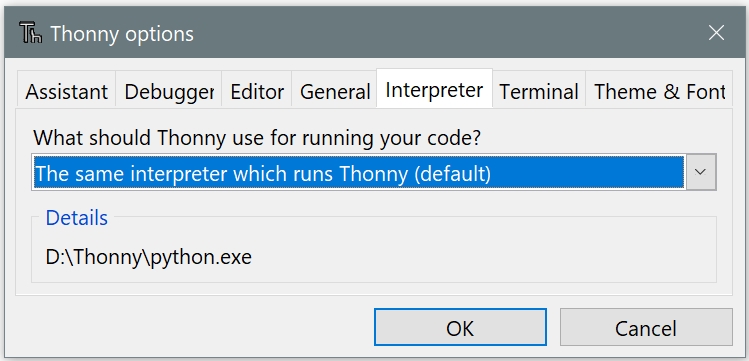Viewport: 749px width, 361px height.
Task: Open the Debugger tab
Action: 169,91
